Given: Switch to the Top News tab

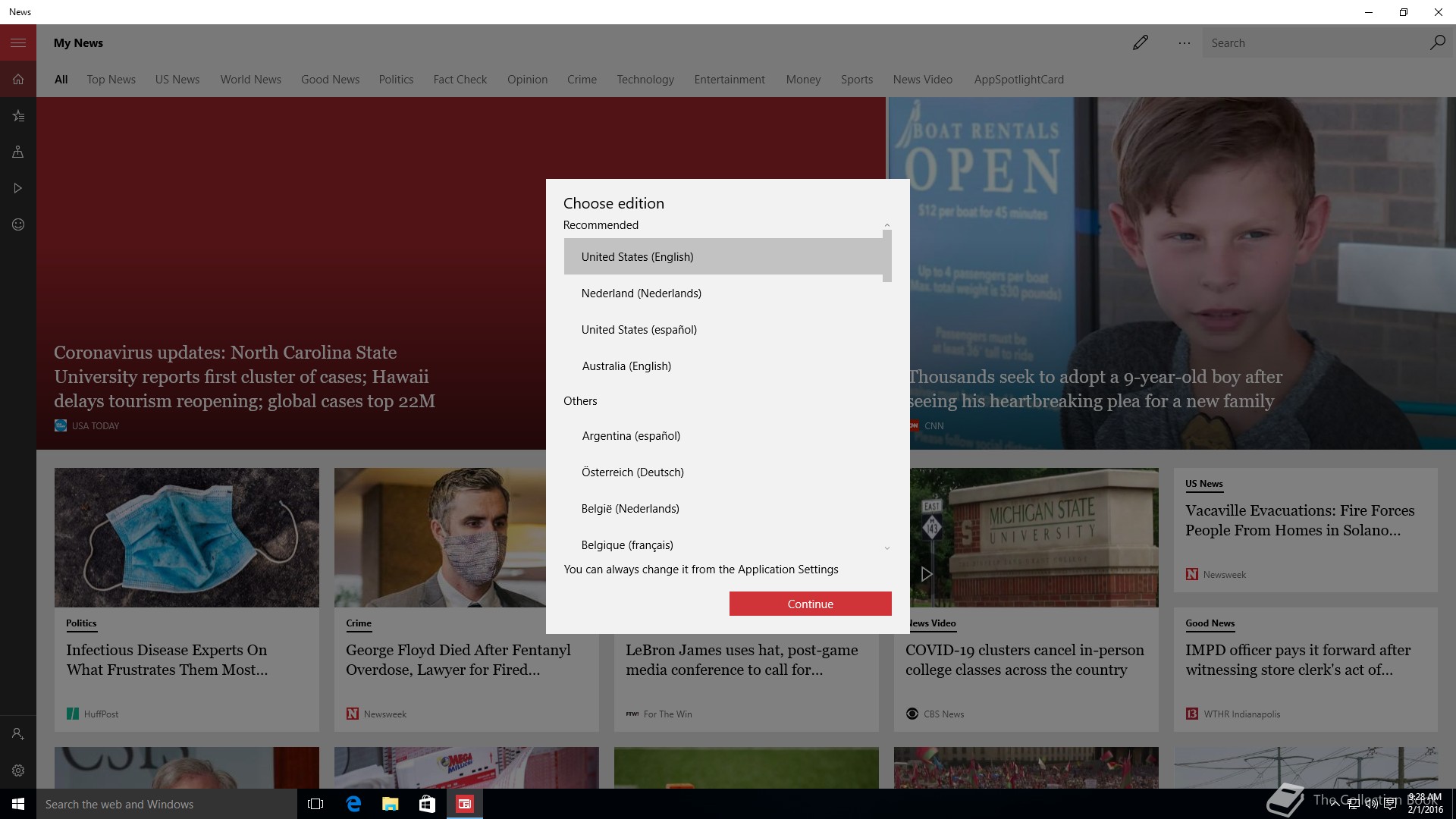Looking at the screenshot, I should tap(111, 80).
